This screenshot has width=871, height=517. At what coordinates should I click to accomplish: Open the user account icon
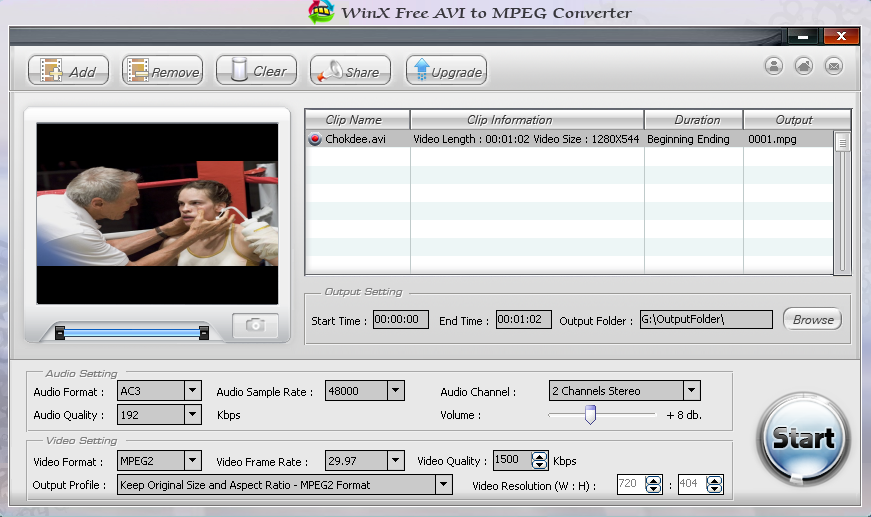click(x=774, y=66)
